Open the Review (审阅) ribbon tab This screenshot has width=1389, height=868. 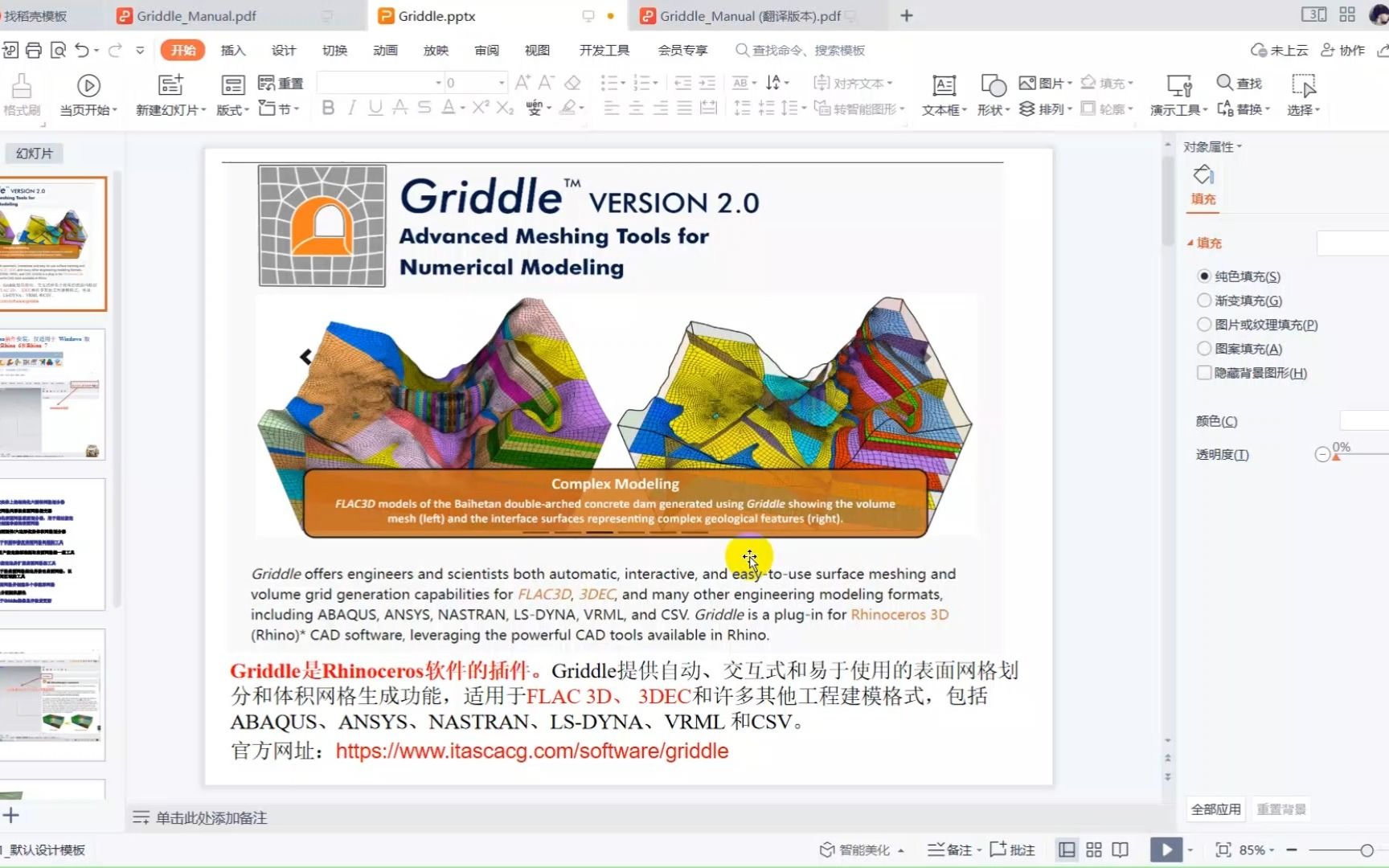(x=486, y=50)
